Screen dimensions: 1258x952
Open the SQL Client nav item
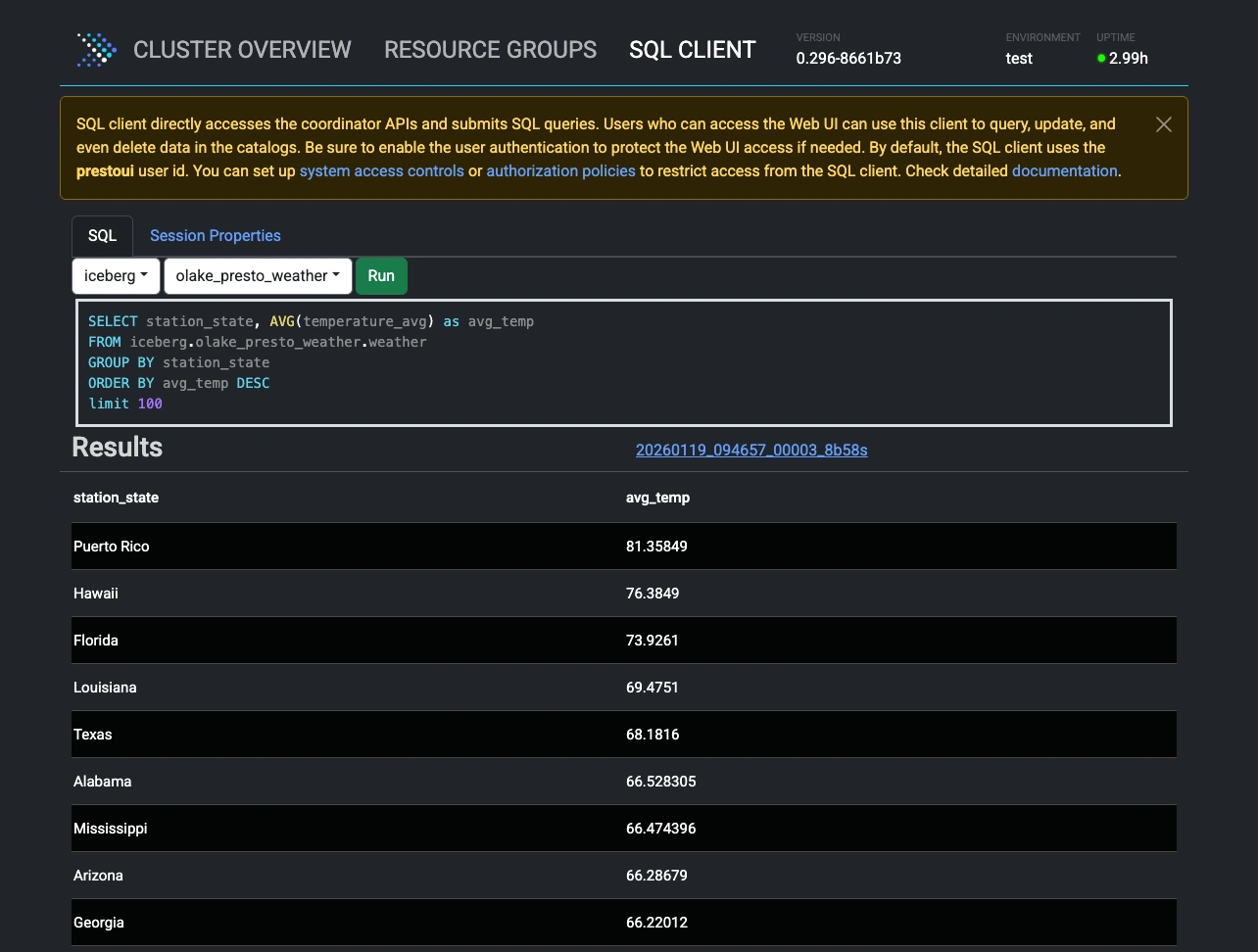pyautogui.click(x=692, y=50)
